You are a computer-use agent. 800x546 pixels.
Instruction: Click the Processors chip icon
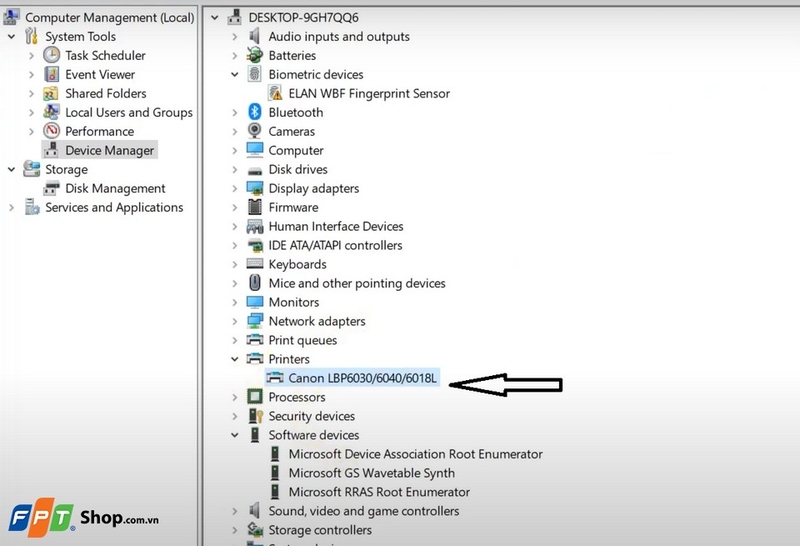point(255,396)
